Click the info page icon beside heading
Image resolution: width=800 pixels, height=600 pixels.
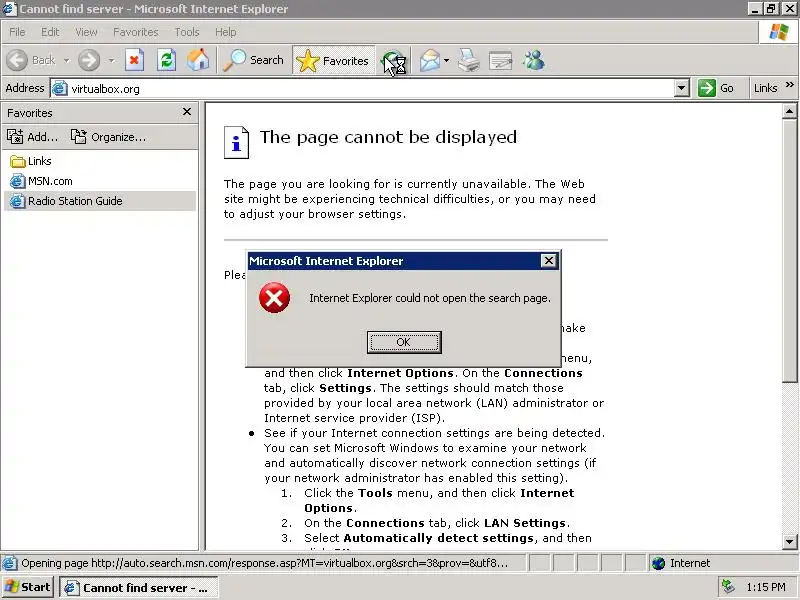(x=236, y=142)
